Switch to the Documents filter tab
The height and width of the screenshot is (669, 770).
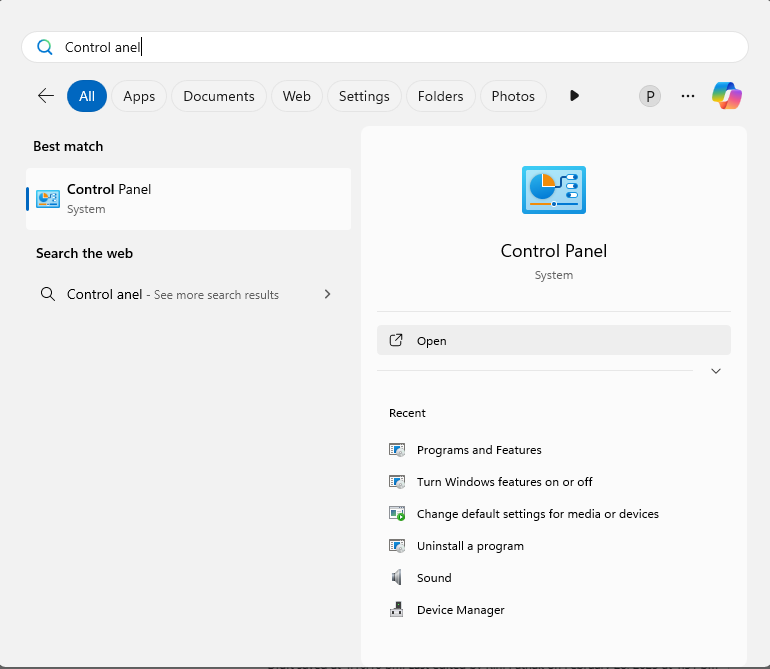coord(219,96)
